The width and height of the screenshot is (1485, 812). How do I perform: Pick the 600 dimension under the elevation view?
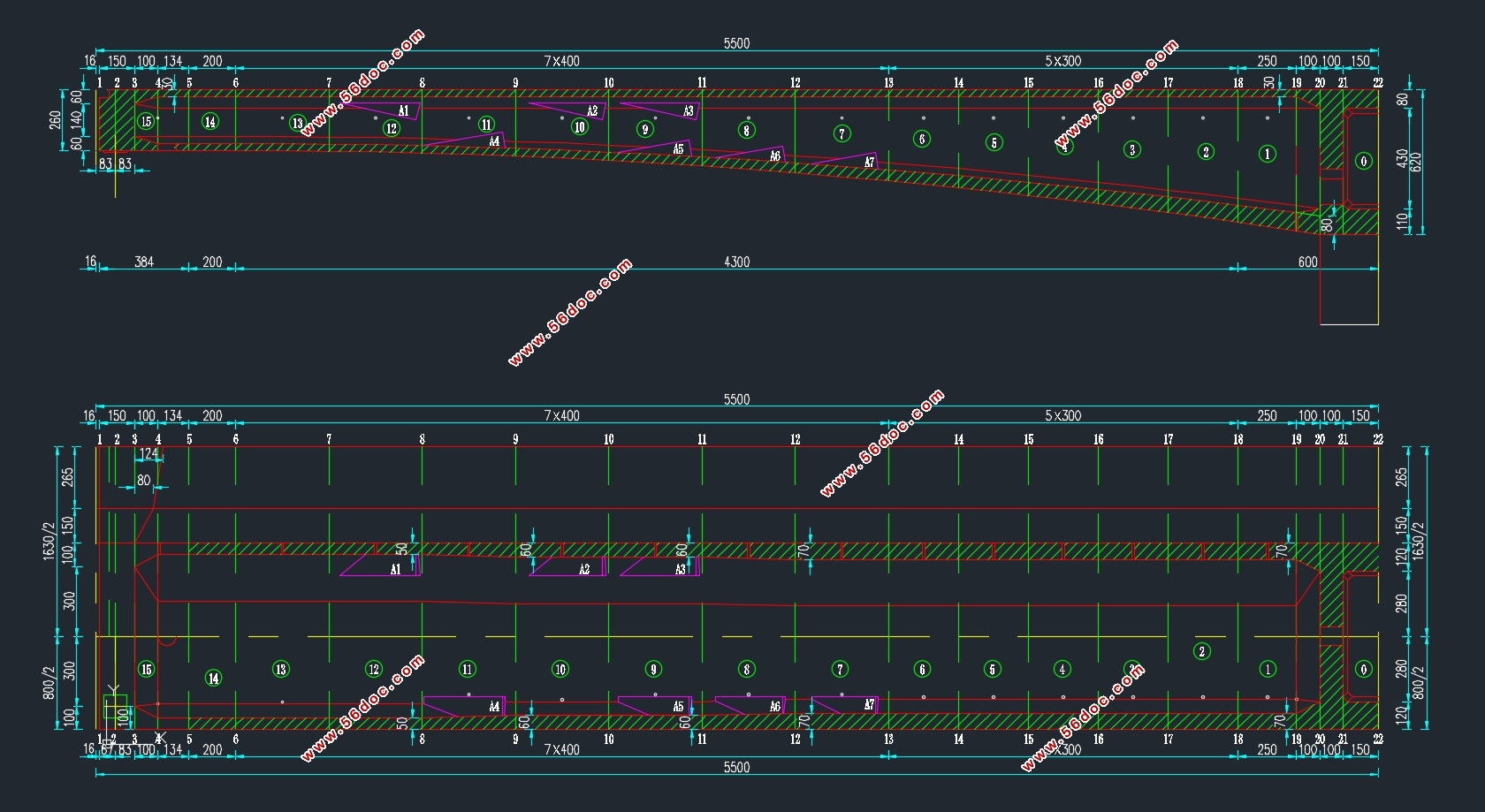[x=1307, y=262]
